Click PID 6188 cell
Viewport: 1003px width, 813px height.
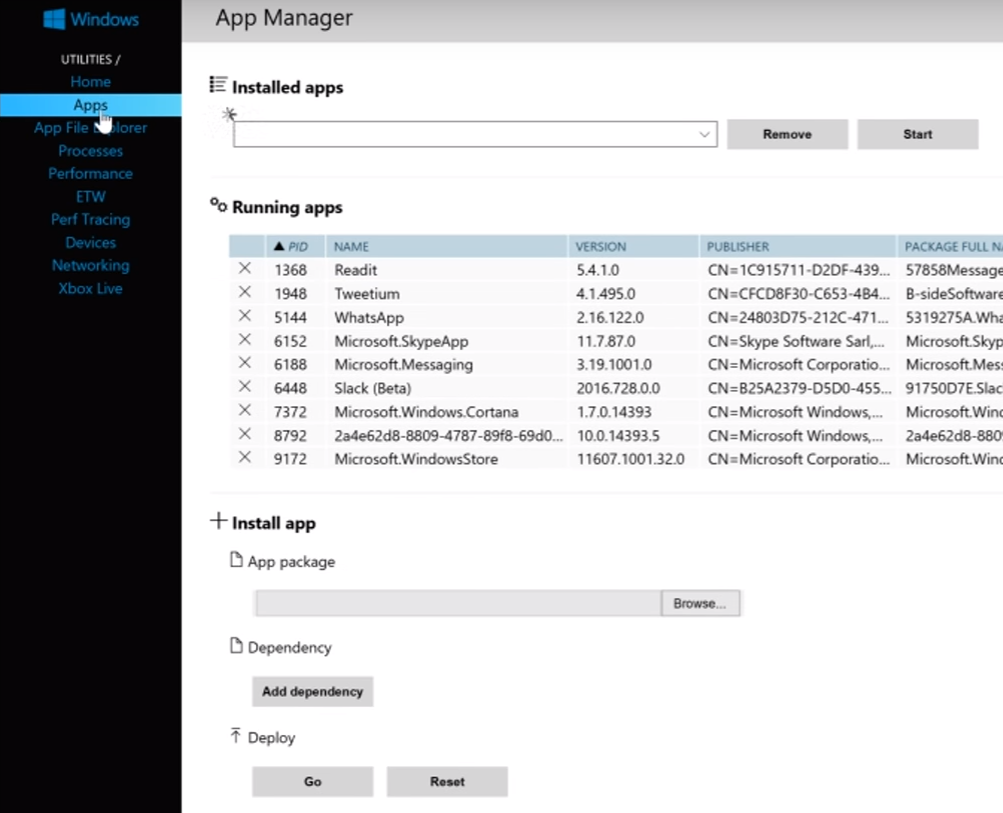[x=290, y=365]
